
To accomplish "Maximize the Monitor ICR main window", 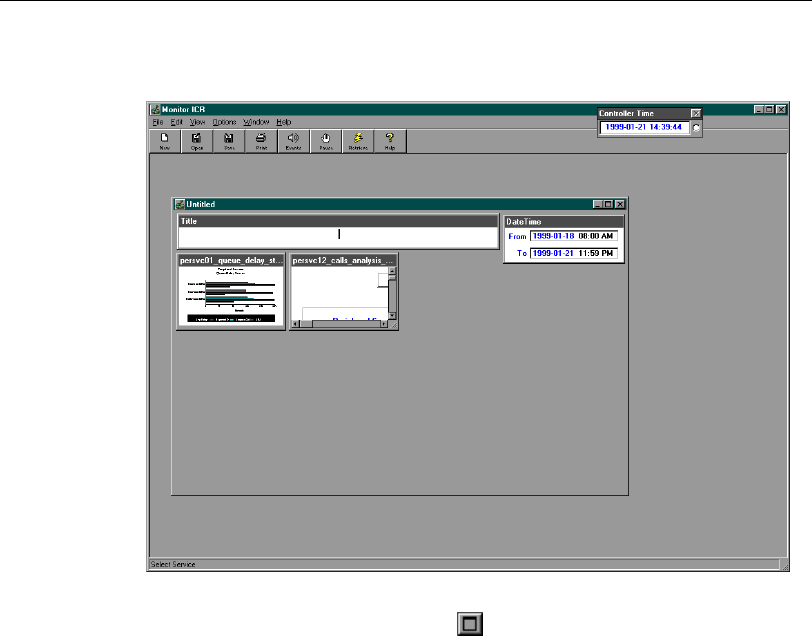I will pyautogui.click(x=770, y=109).
